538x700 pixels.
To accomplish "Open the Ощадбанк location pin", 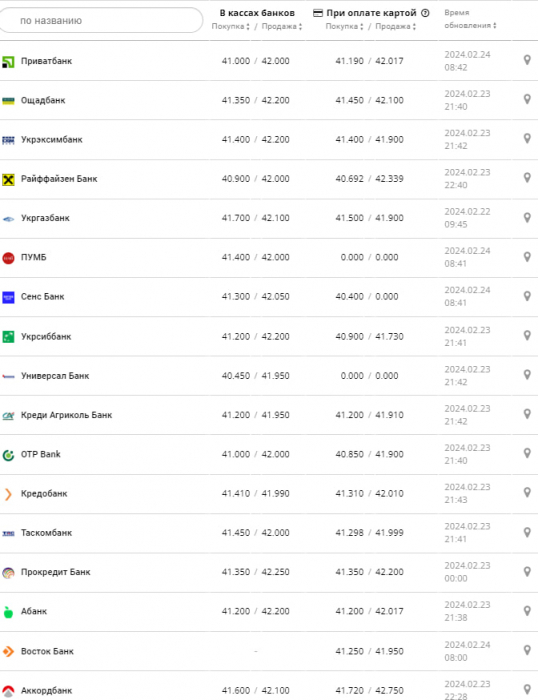I will (527, 99).
